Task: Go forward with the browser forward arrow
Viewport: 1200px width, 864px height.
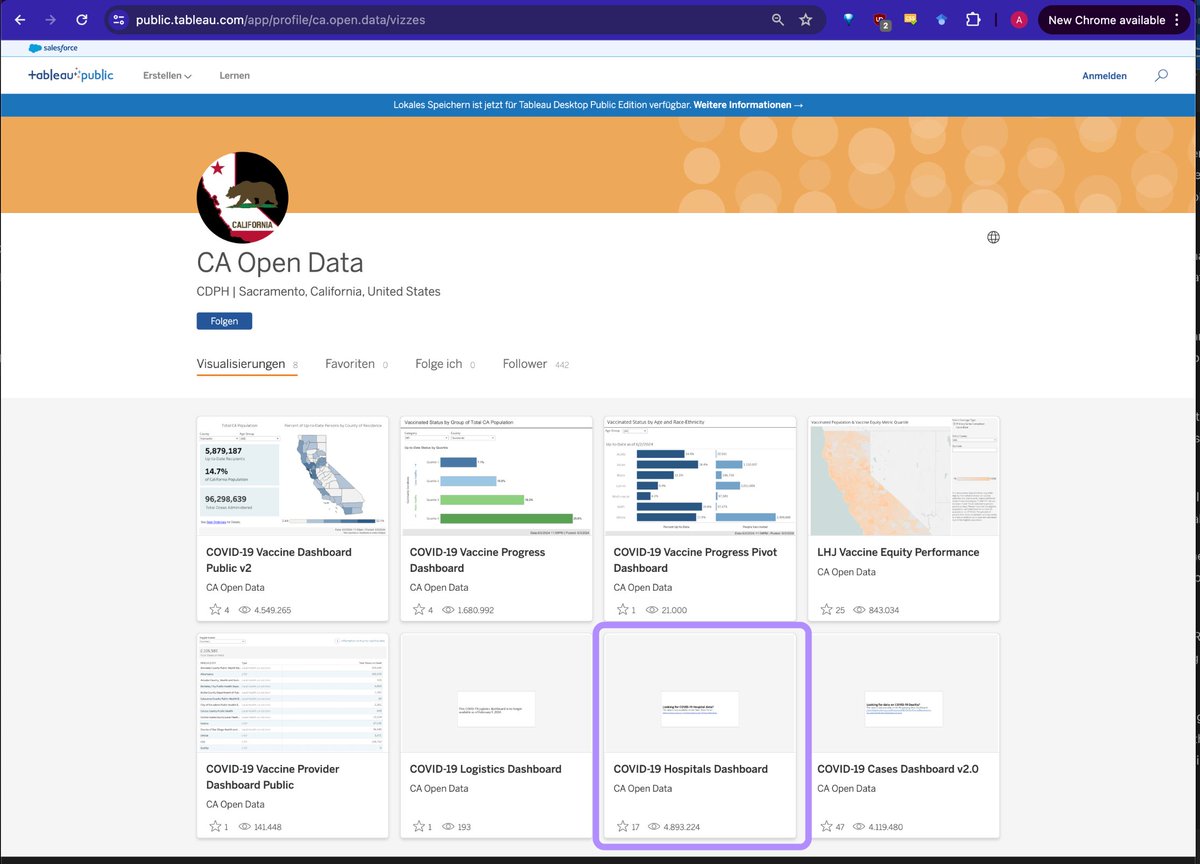Action: [50, 20]
